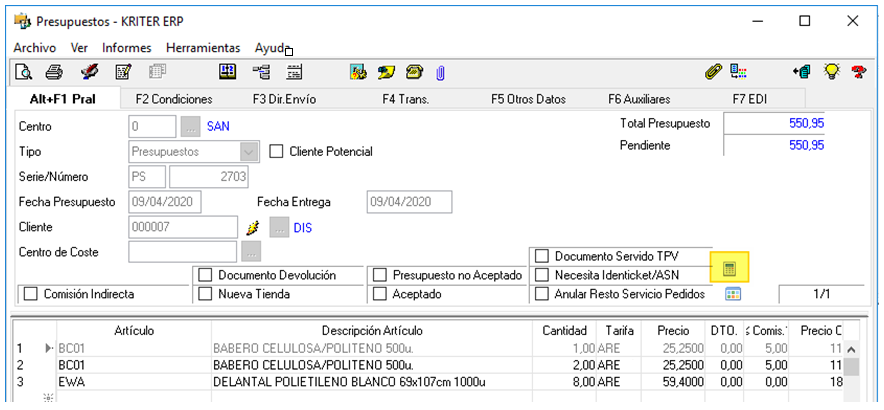Image resolution: width=884 pixels, height=410 pixels.
Task: Check the Documento Devolución box
Action: click(206, 275)
